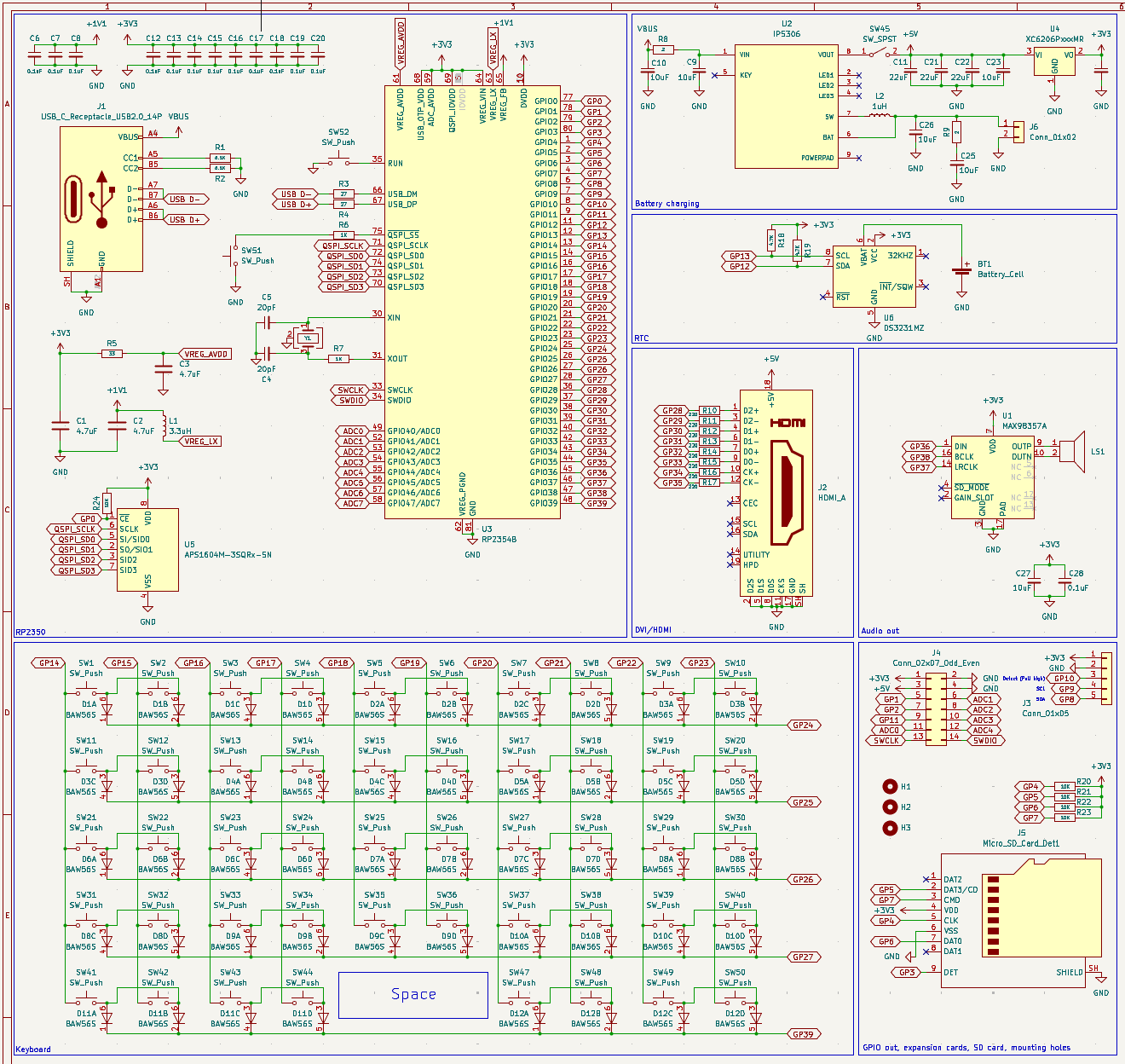Image resolution: width=1125 pixels, height=1064 pixels.
Task: Click the Conn_01x05 connector J3
Action: [1105, 678]
